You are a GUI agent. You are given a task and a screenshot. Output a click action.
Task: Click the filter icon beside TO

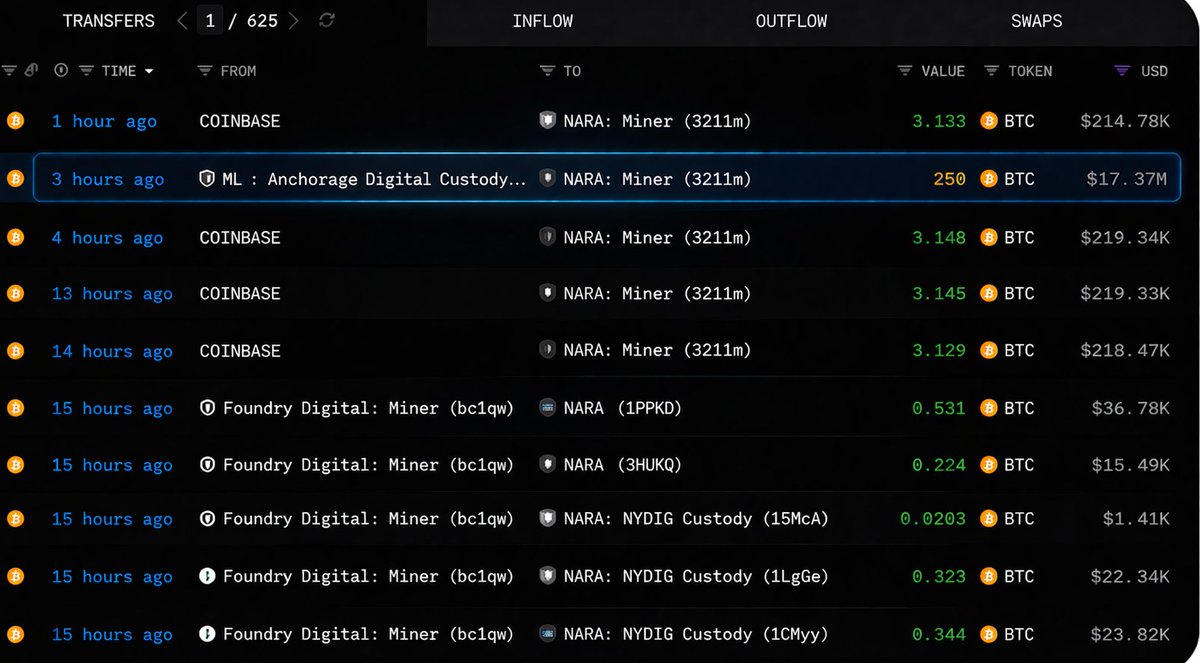click(x=547, y=71)
